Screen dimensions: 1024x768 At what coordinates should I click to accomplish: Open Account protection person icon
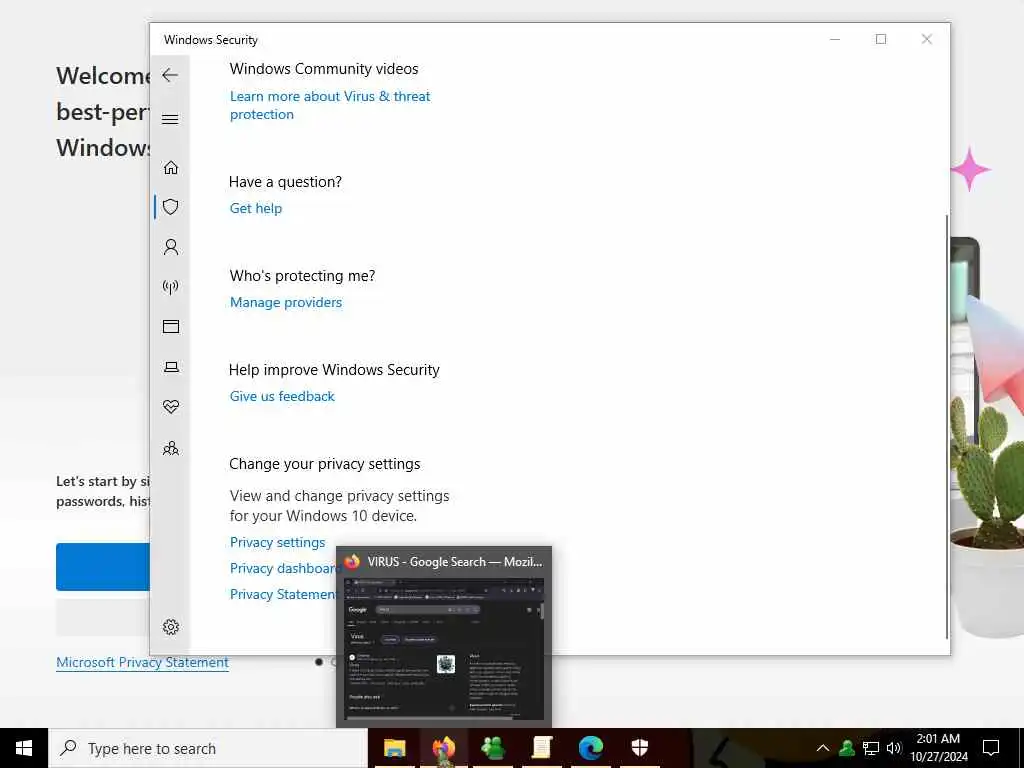[170, 247]
